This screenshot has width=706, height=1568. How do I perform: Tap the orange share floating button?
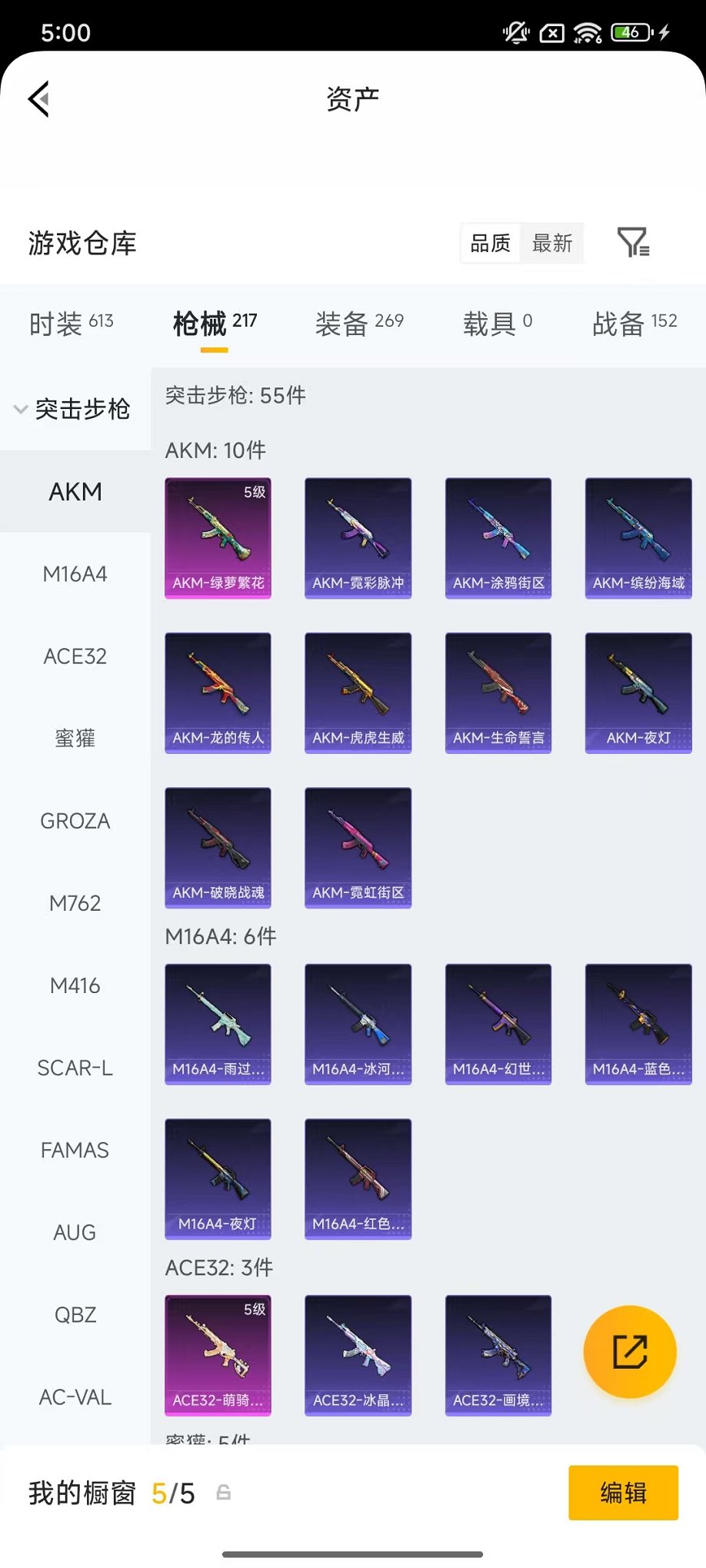coord(630,1351)
